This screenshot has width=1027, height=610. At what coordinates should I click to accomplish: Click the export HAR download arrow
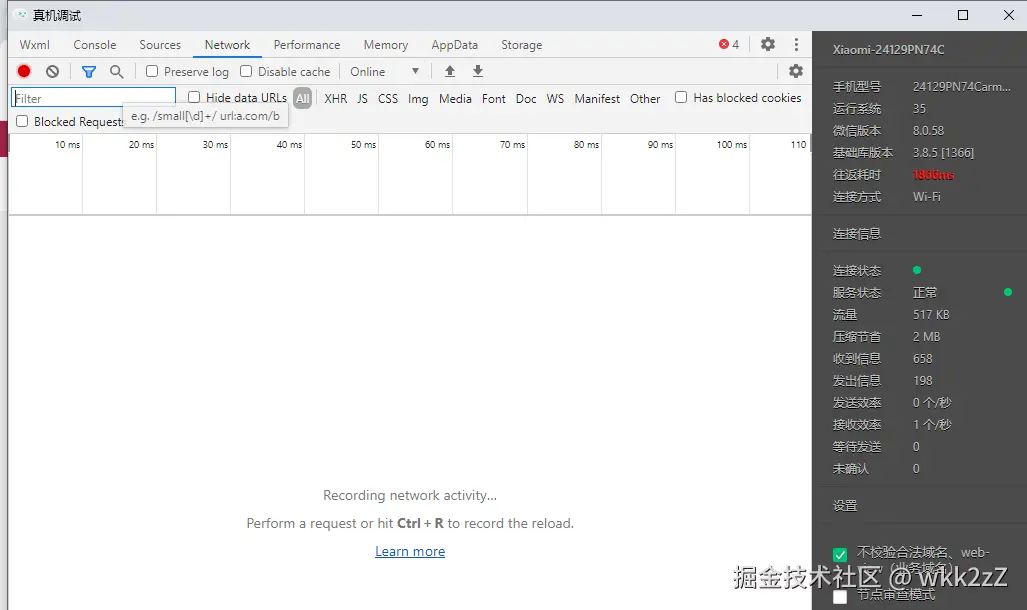478,72
